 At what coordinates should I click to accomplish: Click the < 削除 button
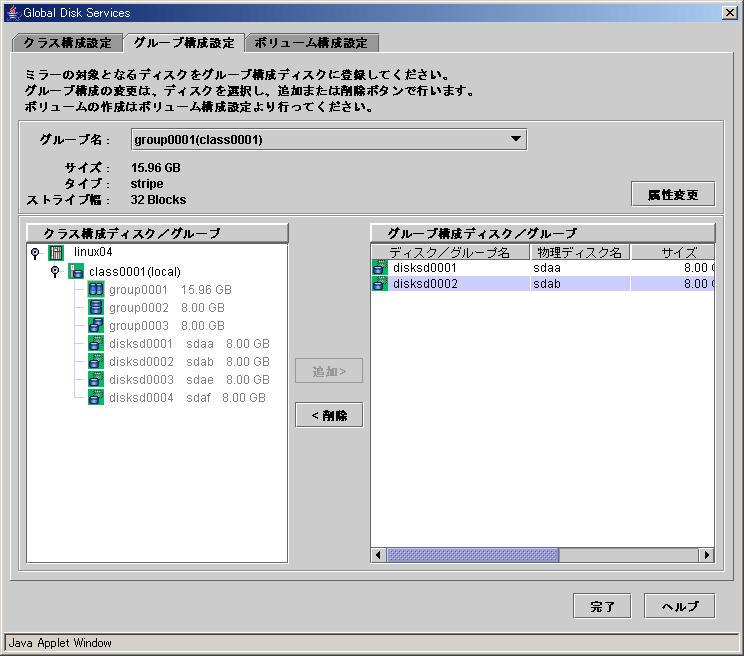(x=329, y=416)
